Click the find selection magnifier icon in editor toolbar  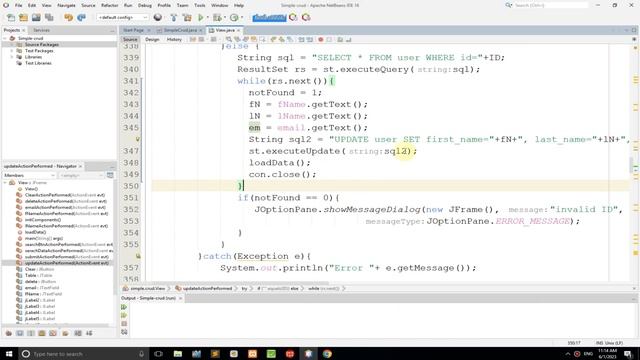(229, 40)
